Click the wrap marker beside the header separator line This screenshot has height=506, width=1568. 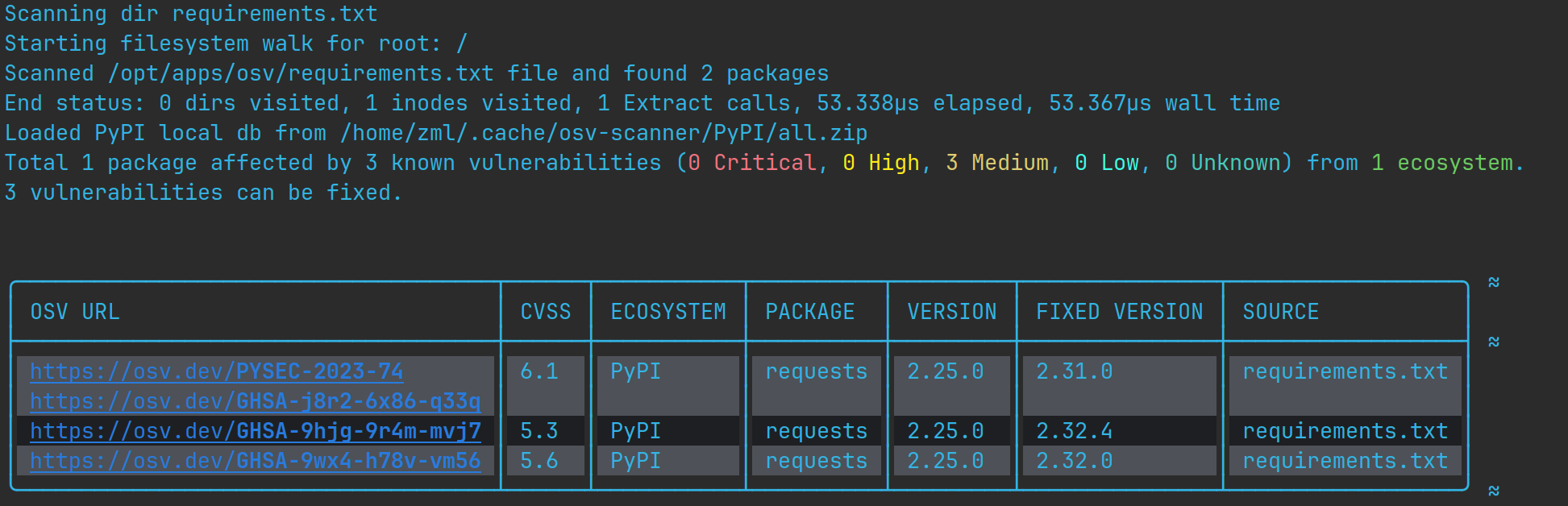tap(1493, 342)
